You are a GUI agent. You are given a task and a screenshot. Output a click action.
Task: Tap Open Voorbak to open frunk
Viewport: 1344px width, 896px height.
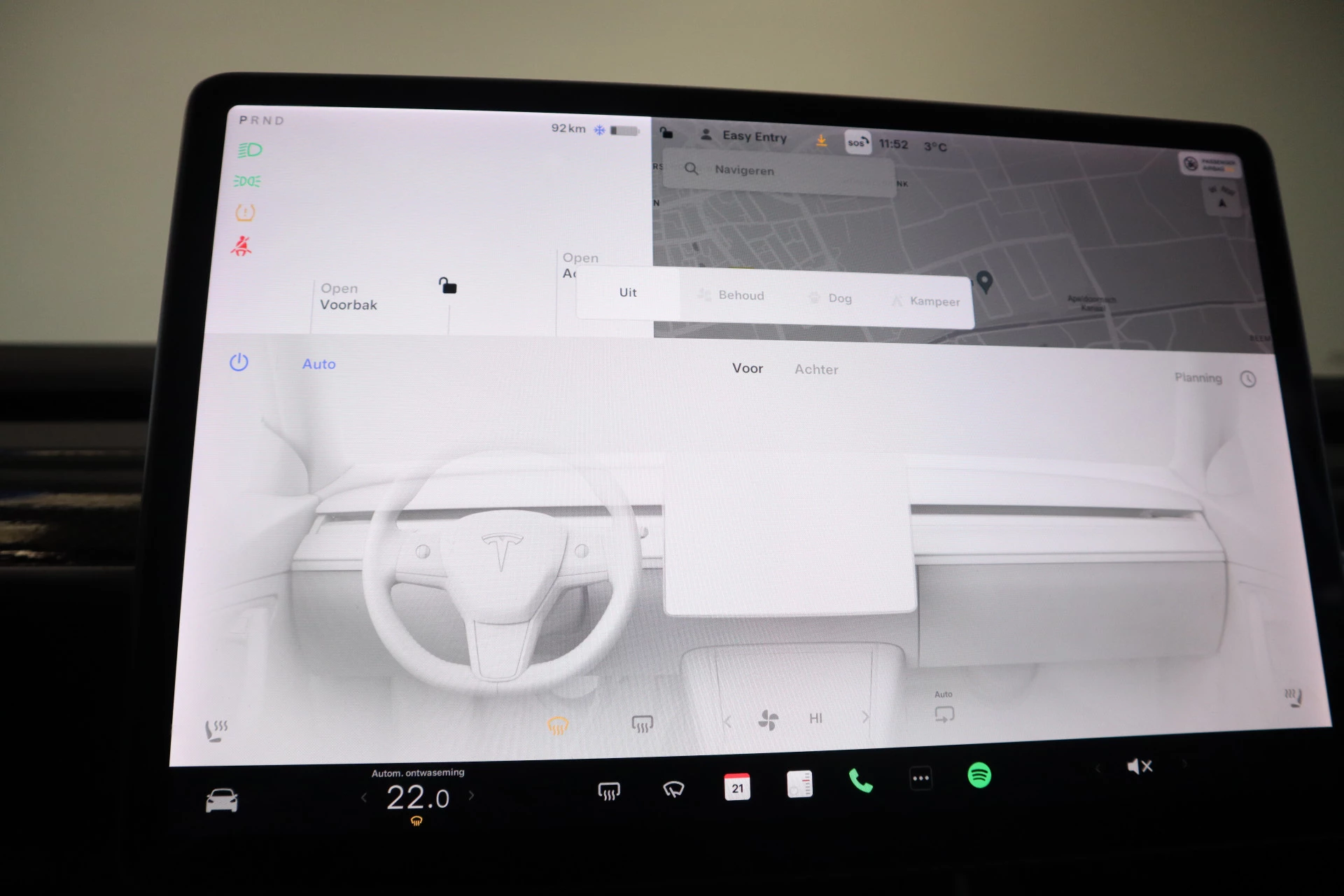pos(349,297)
